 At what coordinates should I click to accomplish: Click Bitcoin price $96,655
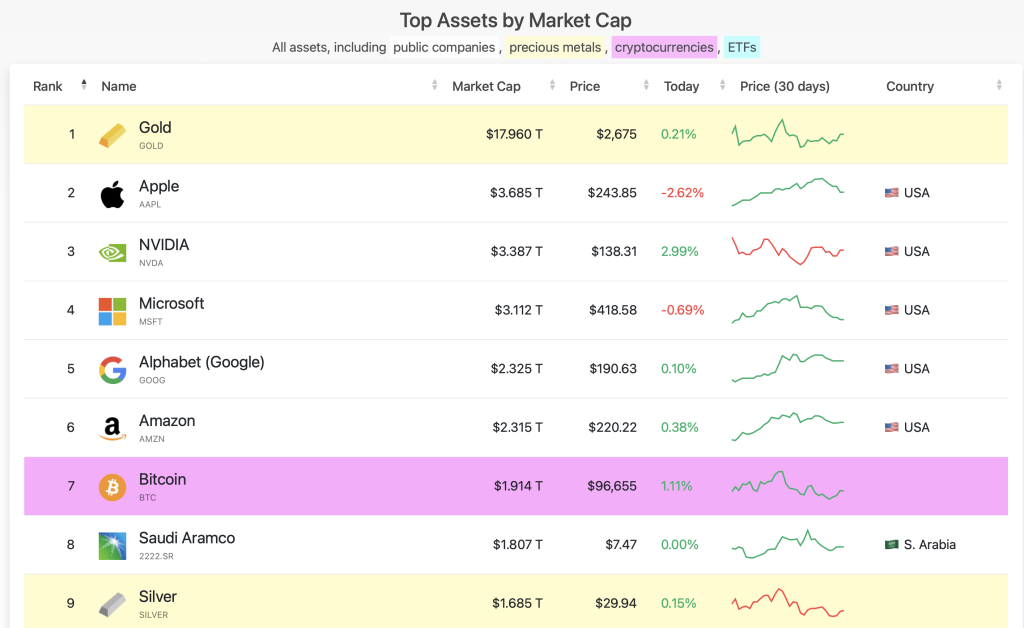click(612, 486)
